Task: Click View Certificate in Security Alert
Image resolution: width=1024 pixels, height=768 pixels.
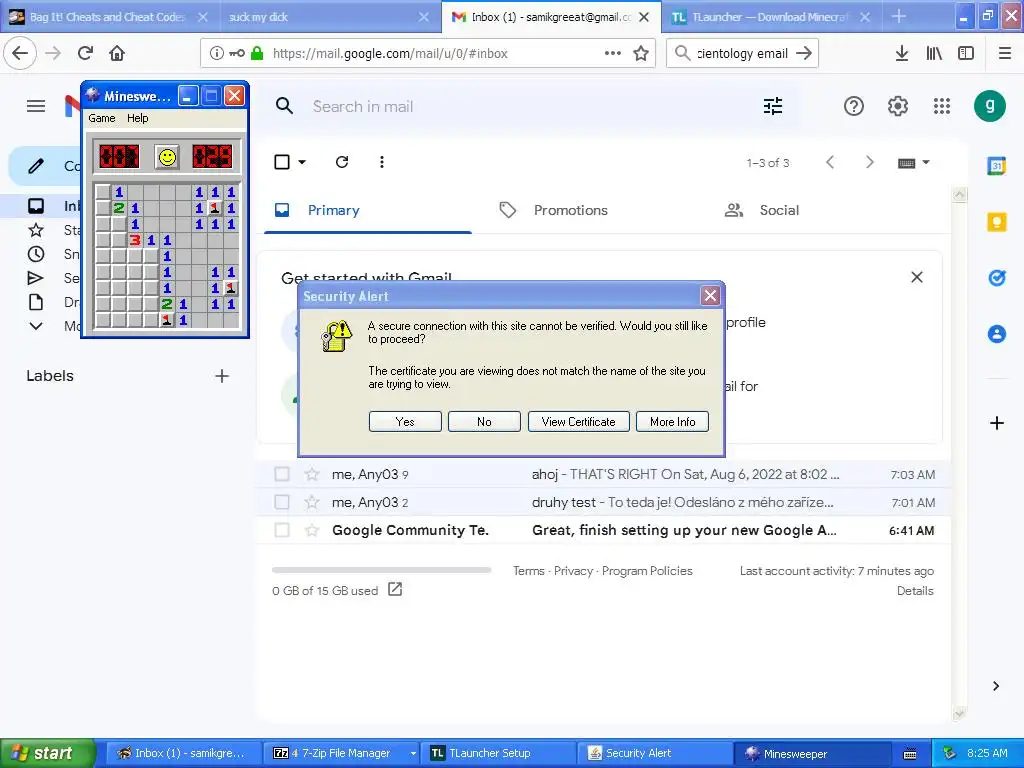Action: 579,422
